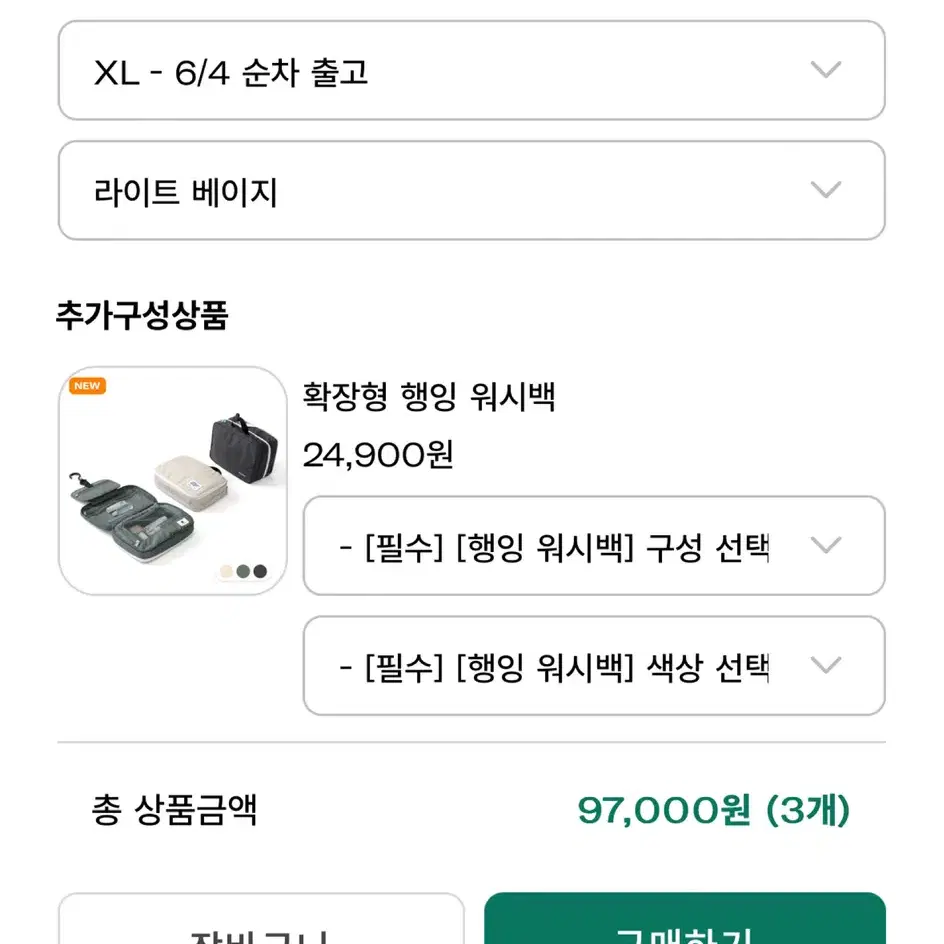The width and height of the screenshot is (944, 944).
Task: Click the orange NEW badge on the product image
Action: click(x=88, y=386)
